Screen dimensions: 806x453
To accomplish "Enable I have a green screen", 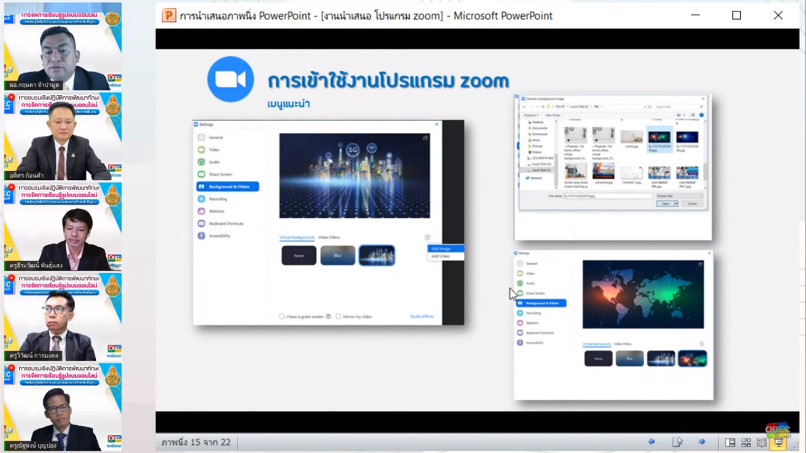I will click(x=282, y=316).
